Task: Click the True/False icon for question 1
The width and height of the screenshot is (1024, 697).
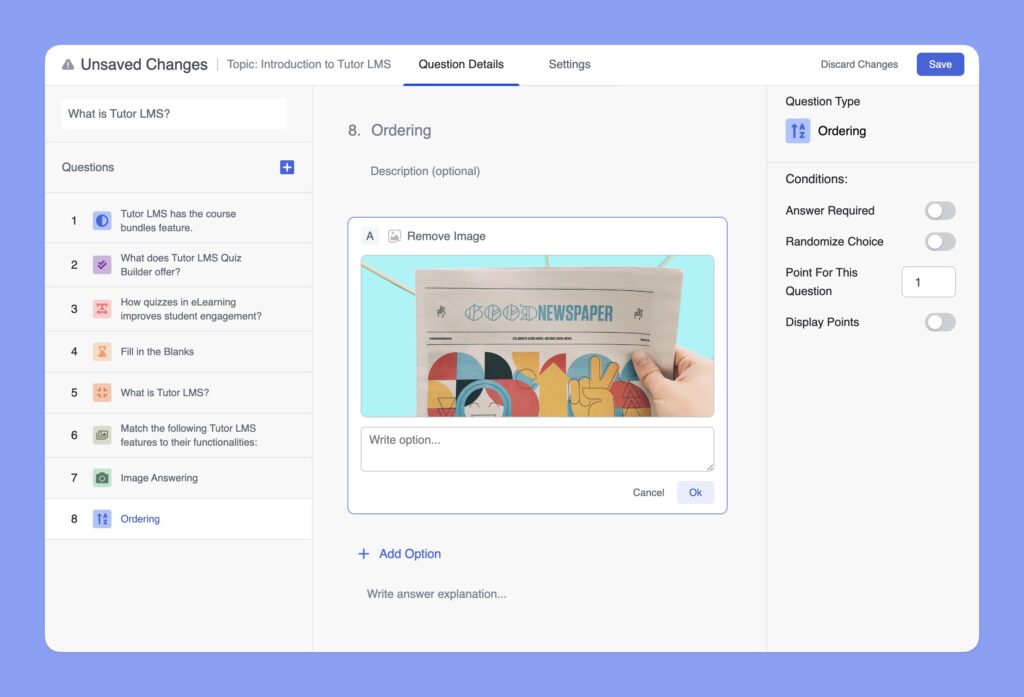Action: point(102,221)
